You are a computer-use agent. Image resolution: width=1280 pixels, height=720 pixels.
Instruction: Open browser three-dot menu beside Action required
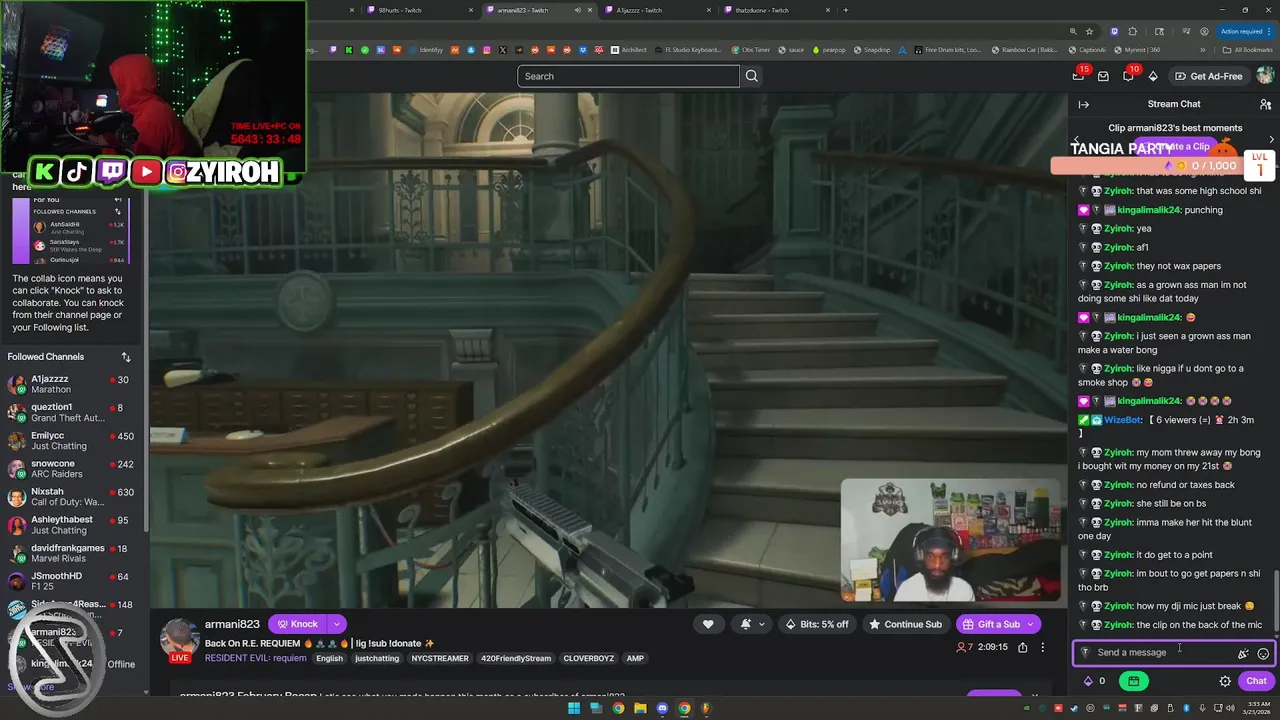point(1271,31)
